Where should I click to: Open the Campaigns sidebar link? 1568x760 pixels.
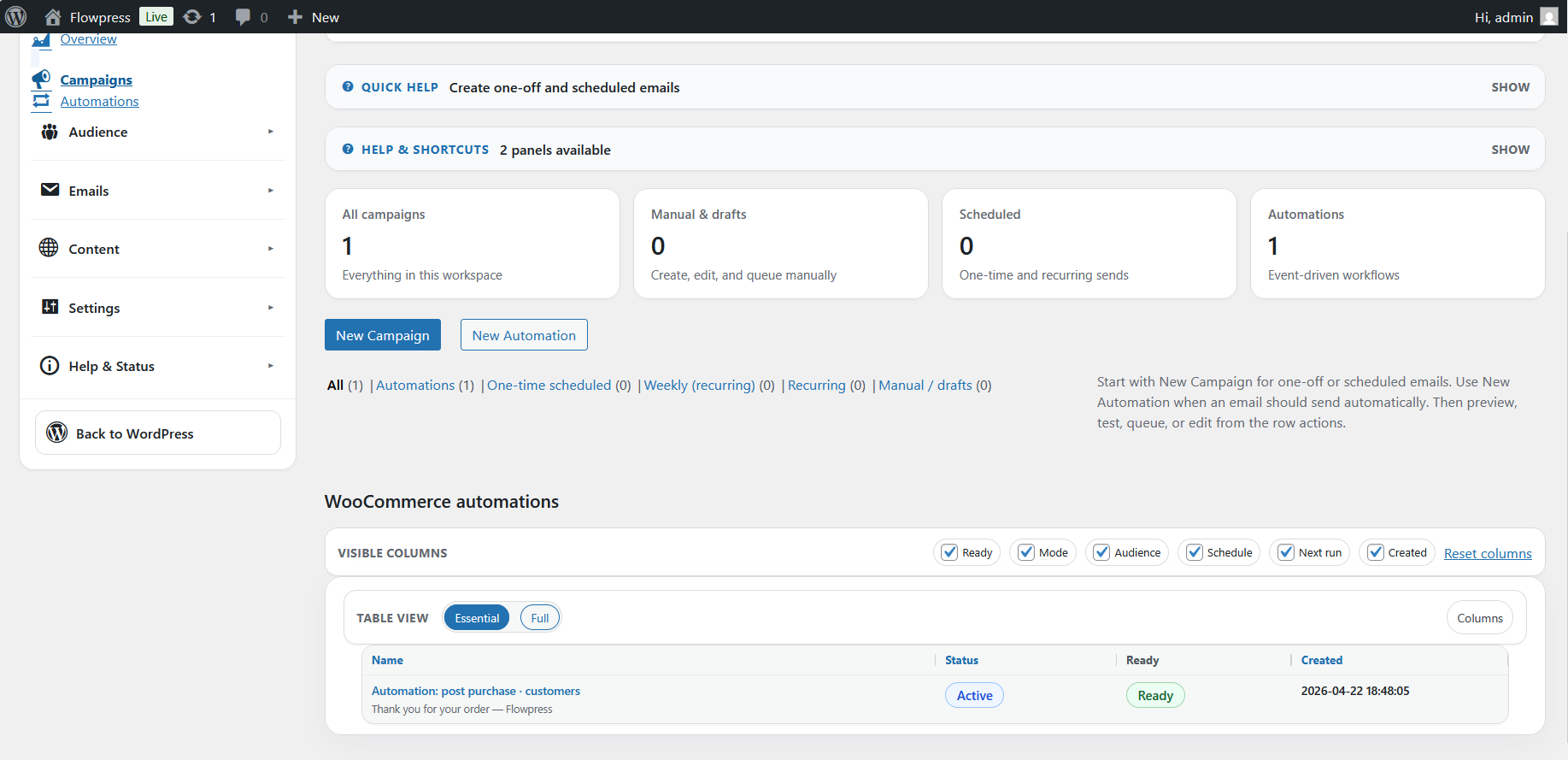coord(97,80)
